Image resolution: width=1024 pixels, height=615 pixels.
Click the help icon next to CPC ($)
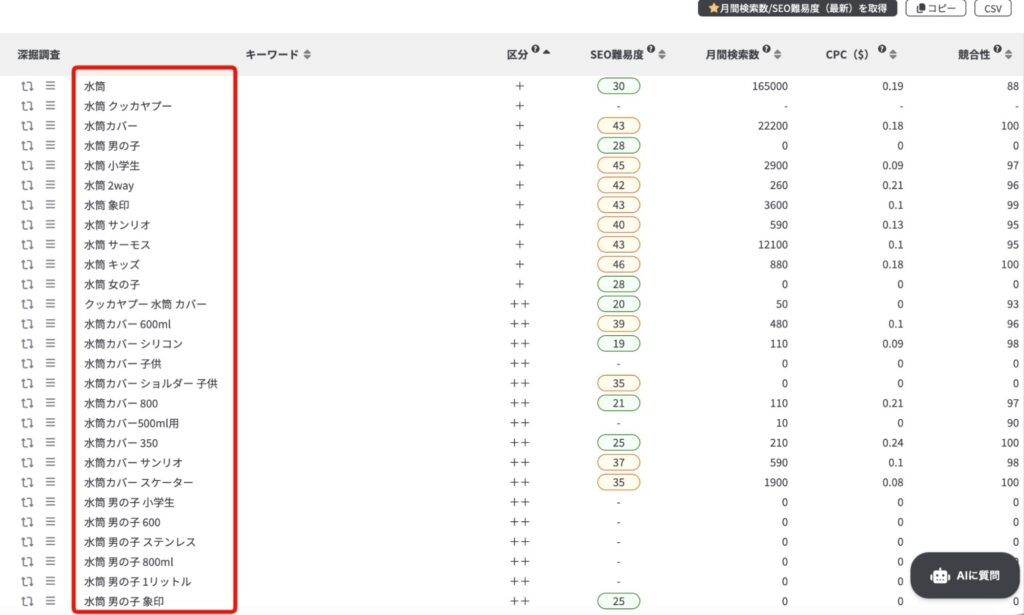tap(882, 49)
